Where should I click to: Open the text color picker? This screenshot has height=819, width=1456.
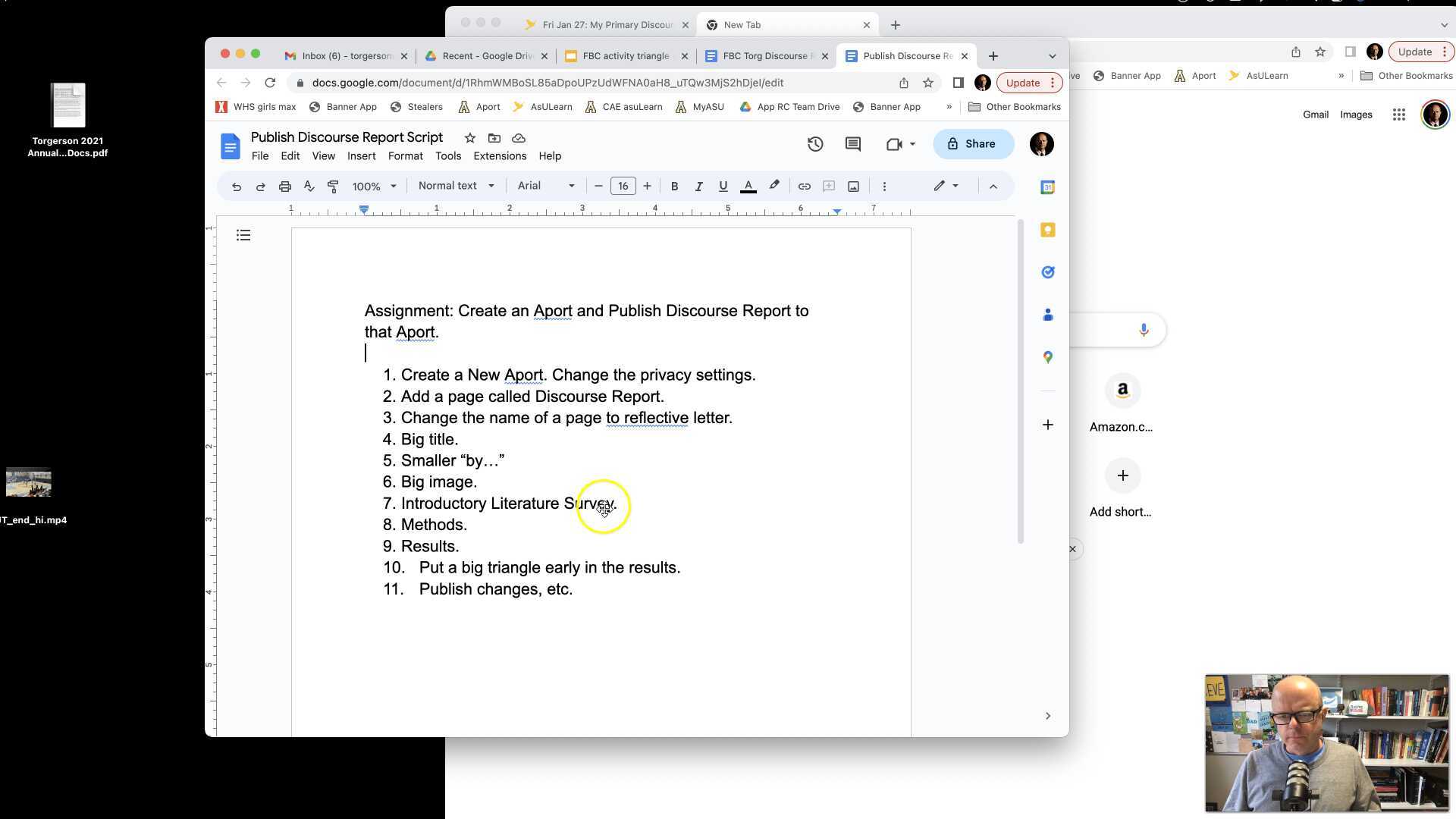point(748,186)
